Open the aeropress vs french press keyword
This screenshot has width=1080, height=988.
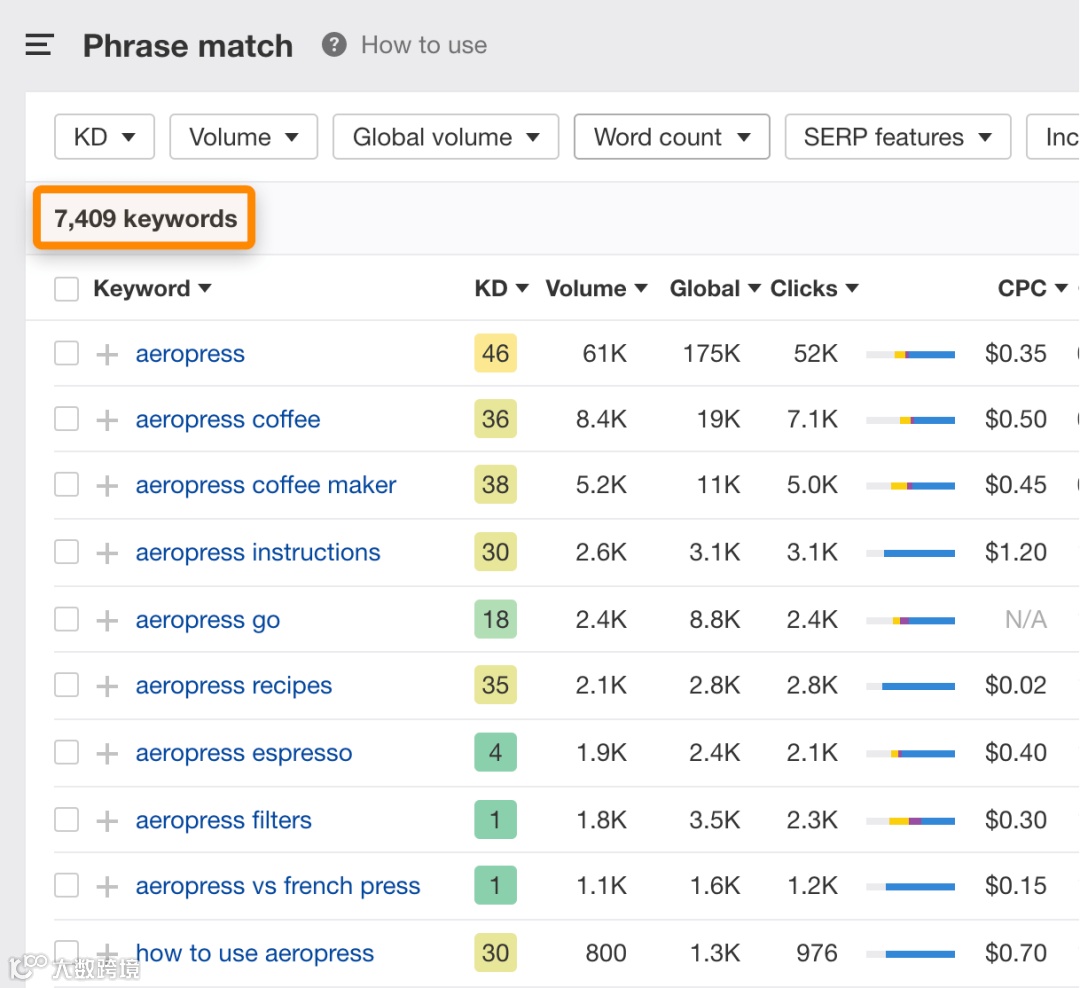278,886
